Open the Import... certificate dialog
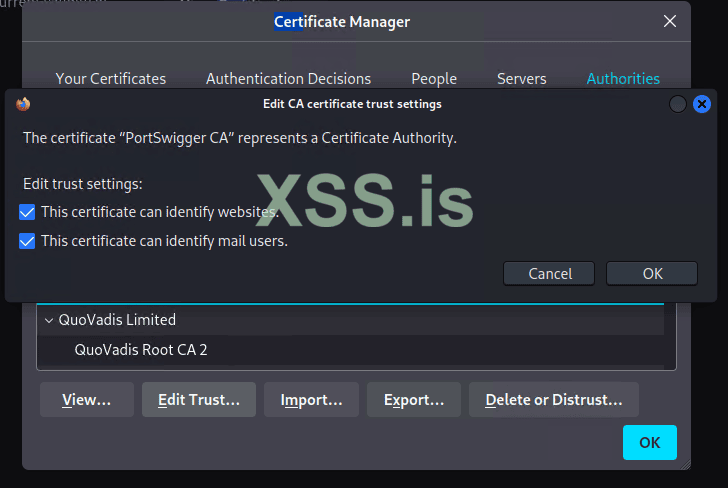Screen dimensions: 728x488 point(312,400)
